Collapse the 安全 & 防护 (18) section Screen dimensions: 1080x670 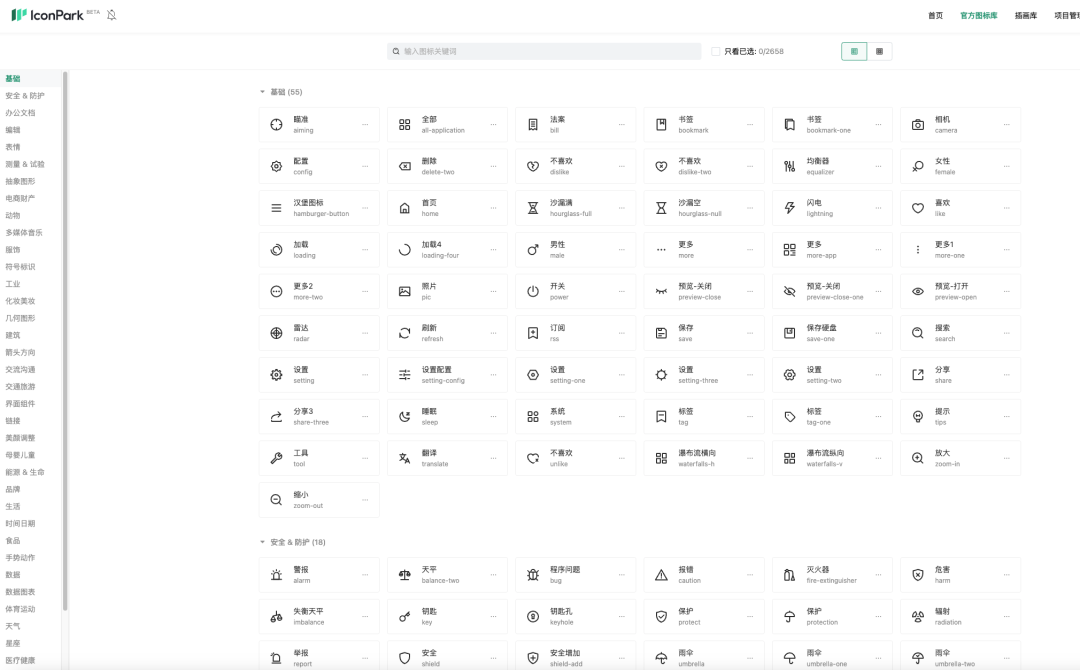pos(262,542)
